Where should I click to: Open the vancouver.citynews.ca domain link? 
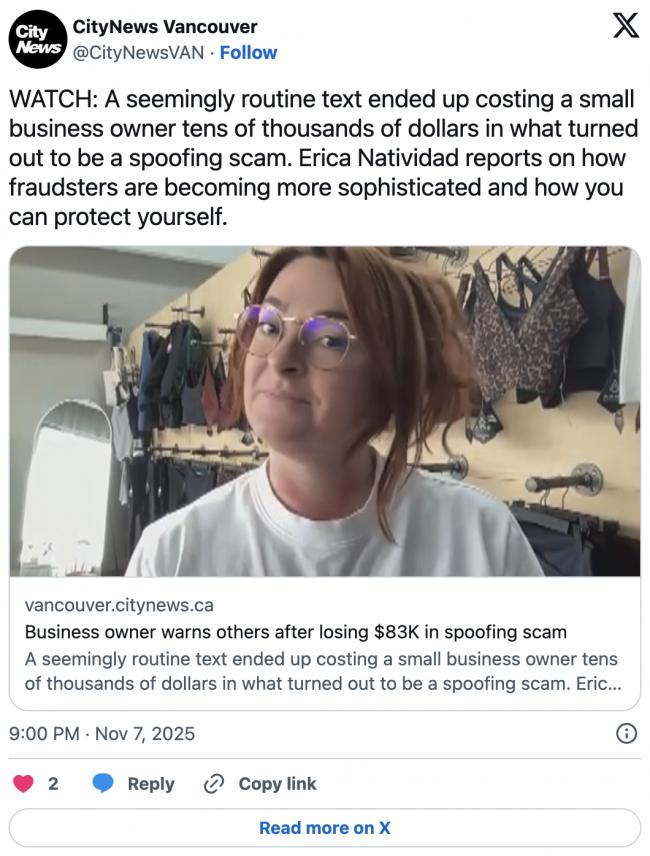pos(119,605)
